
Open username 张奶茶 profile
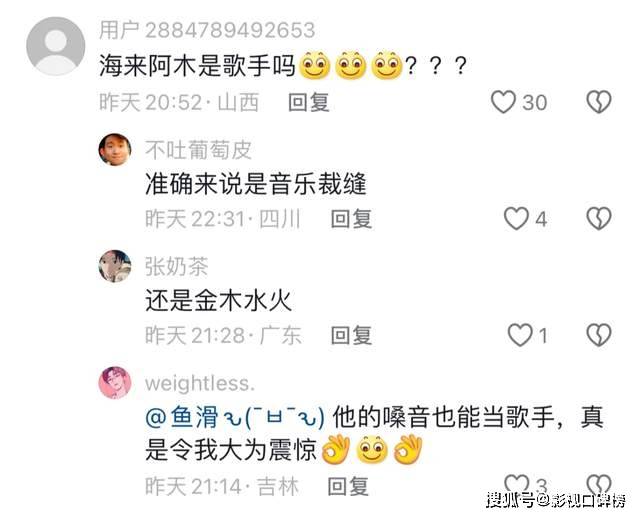click(x=177, y=266)
